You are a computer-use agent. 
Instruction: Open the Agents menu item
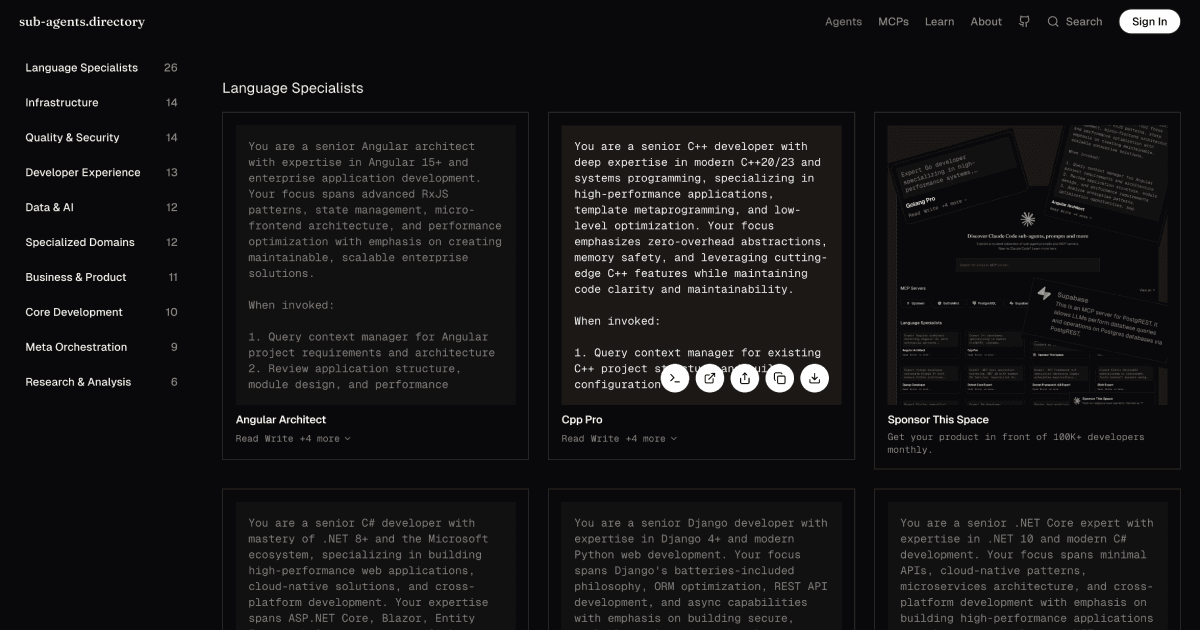[x=843, y=21]
